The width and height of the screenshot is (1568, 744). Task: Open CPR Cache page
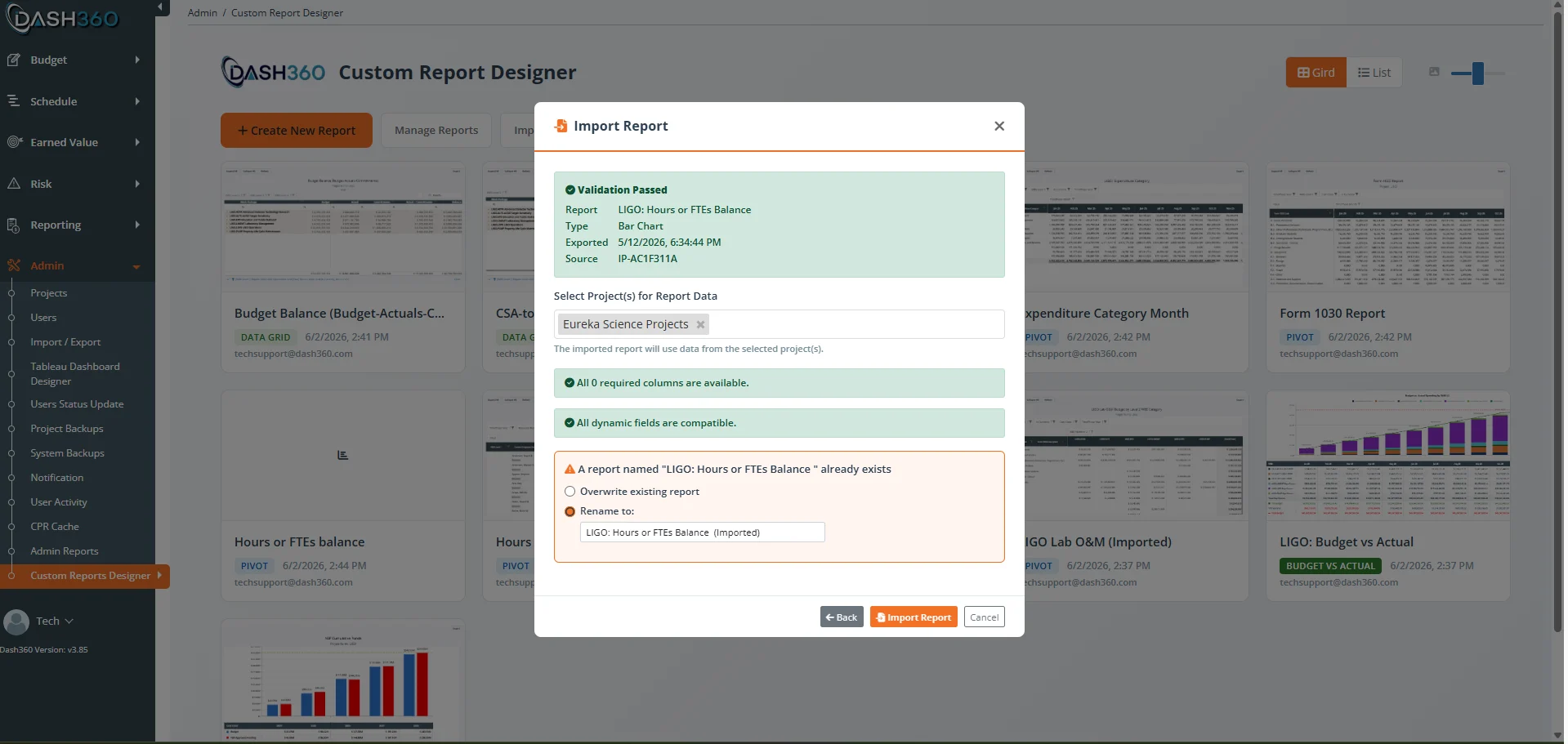pyautogui.click(x=55, y=527)
